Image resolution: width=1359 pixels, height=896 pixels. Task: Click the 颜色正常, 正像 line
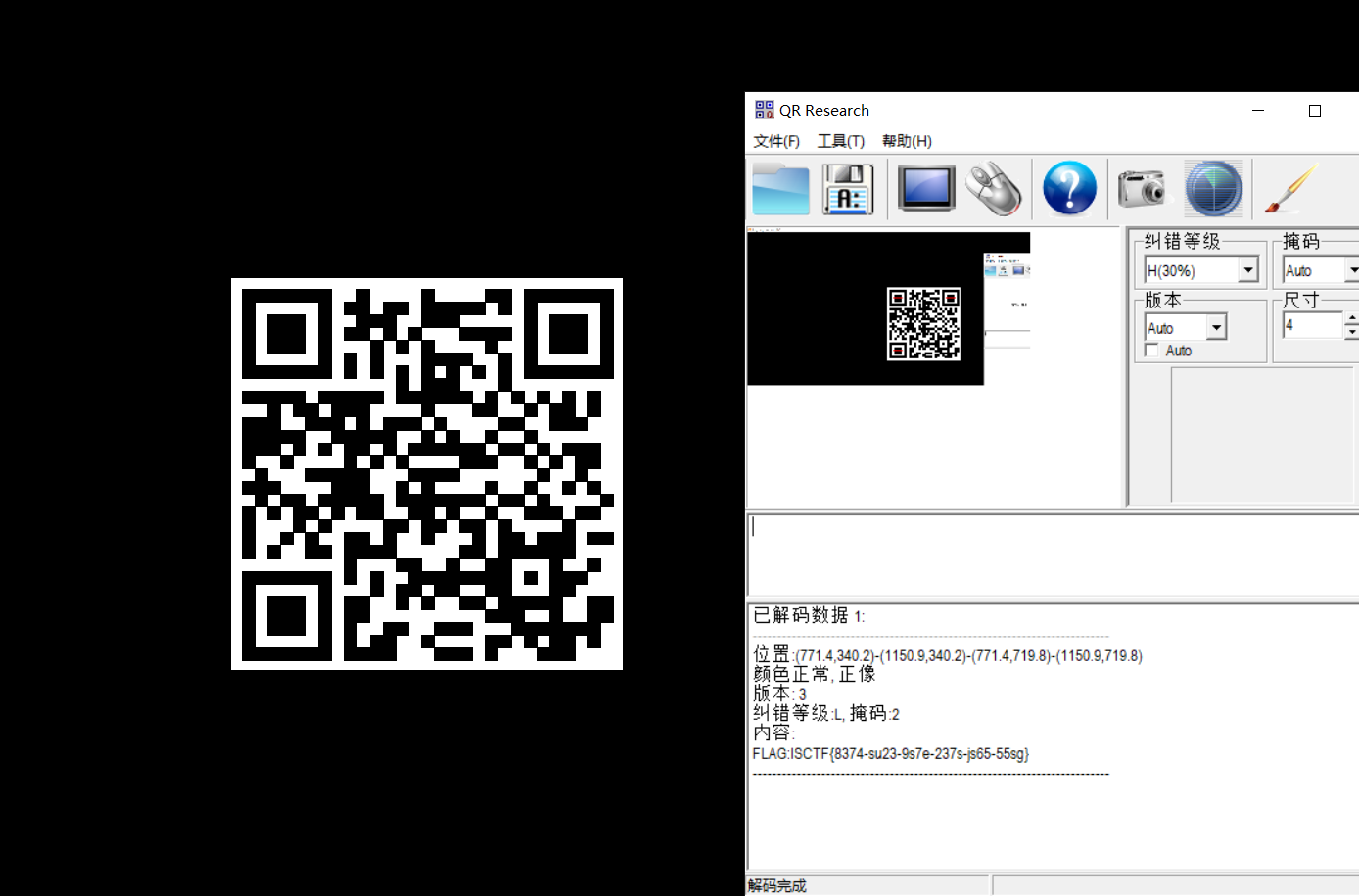pyautogui.click(x=814, y=674)
